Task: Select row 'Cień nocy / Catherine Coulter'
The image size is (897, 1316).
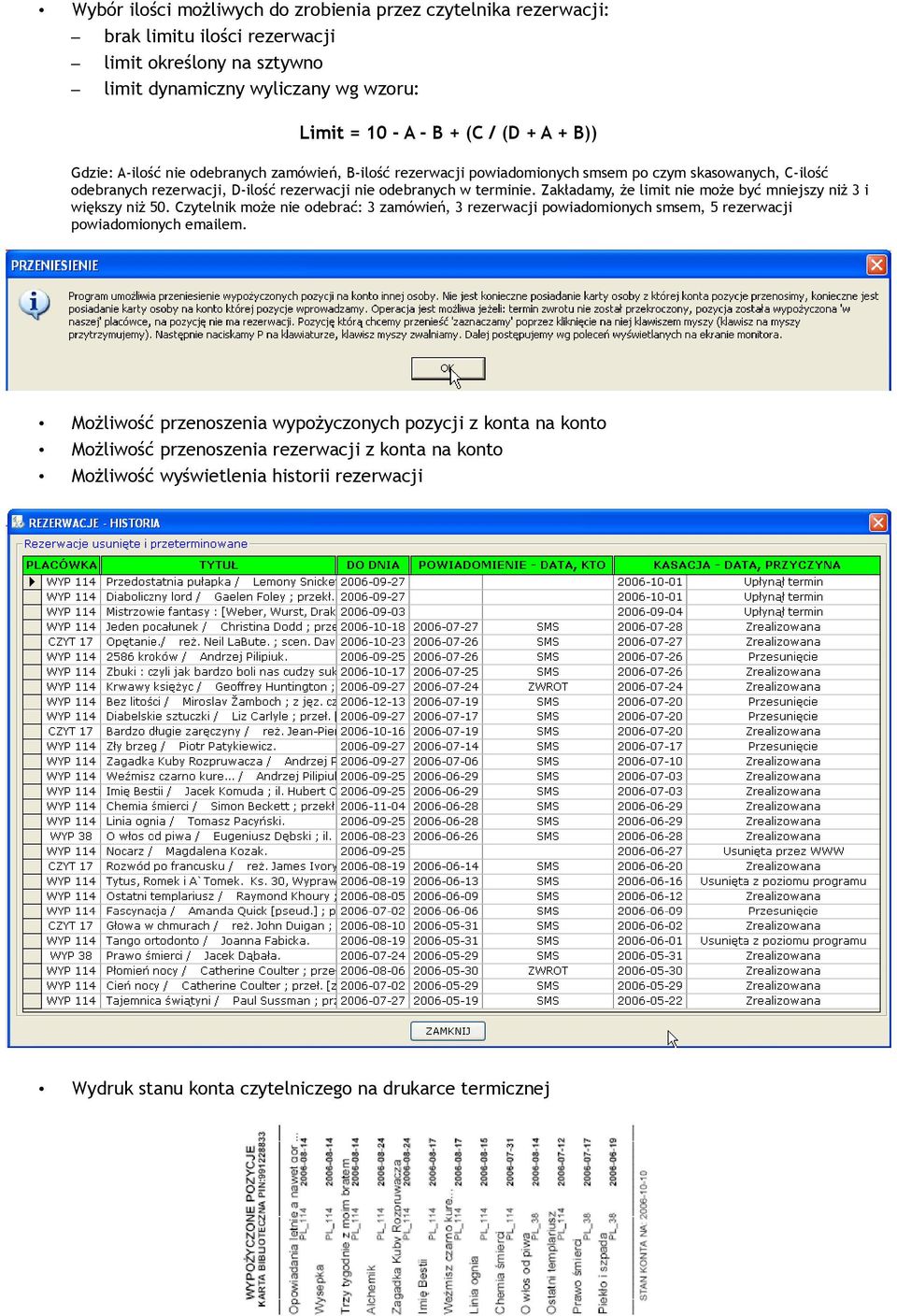Action: pos(450,985)
